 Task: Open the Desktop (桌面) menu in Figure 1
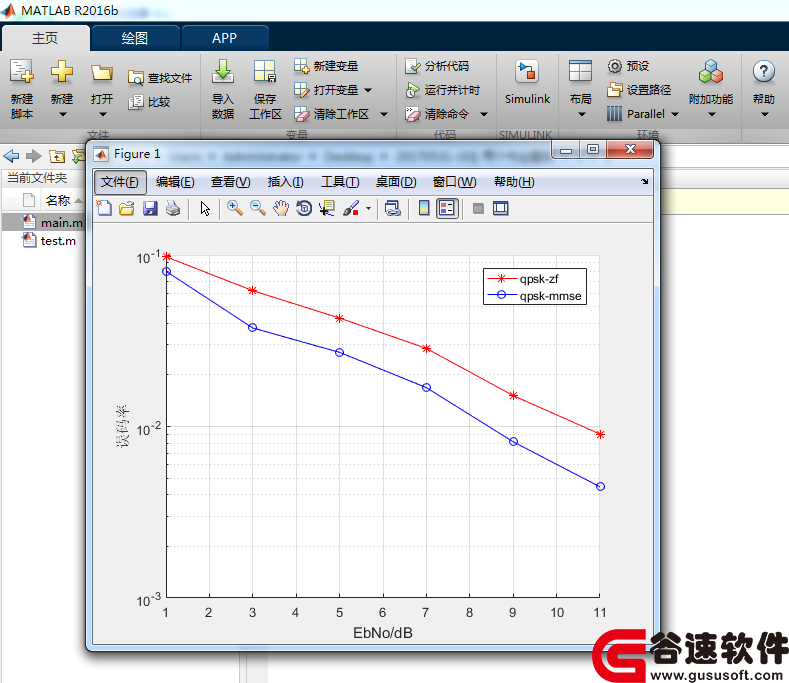396,182
